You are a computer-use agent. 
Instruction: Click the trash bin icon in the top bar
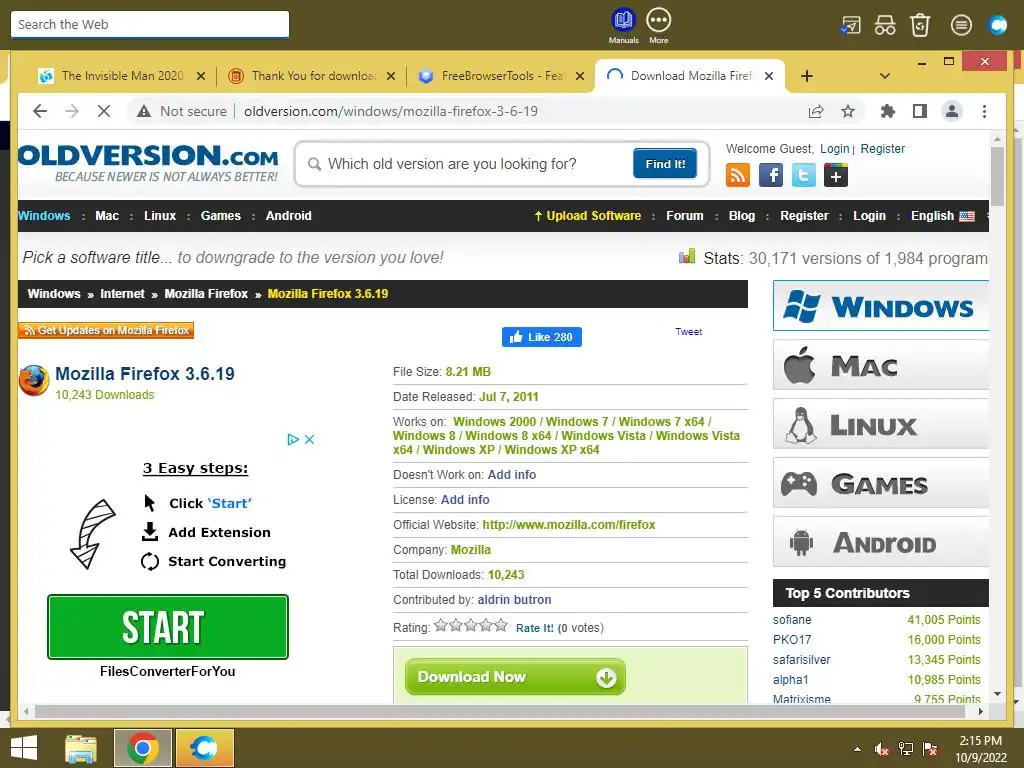920,25
